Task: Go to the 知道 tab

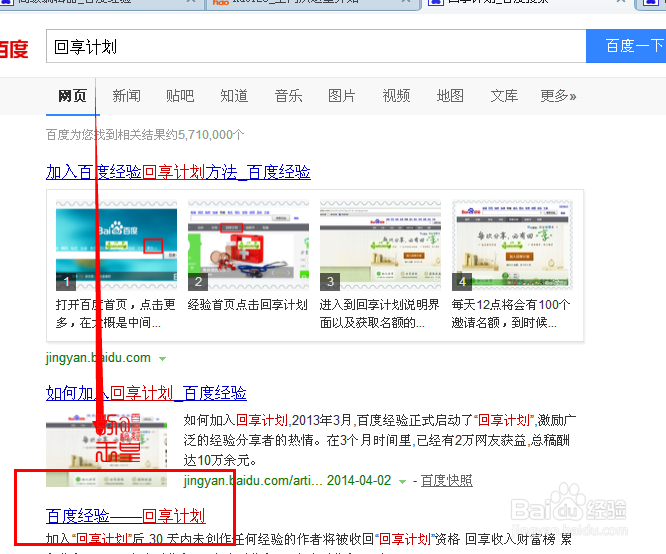Action: 234,96
